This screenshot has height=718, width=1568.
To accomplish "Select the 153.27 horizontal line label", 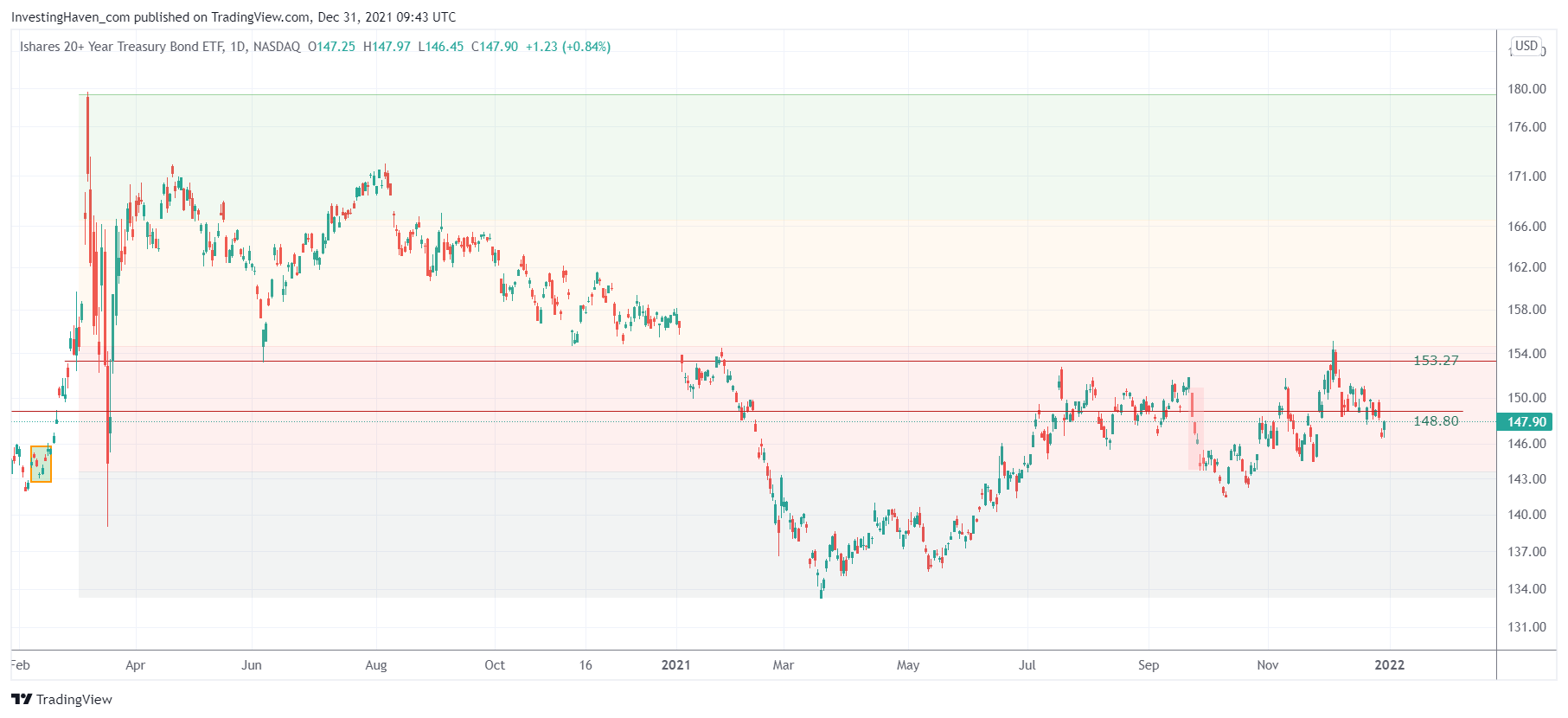I will click(1436, 361).
